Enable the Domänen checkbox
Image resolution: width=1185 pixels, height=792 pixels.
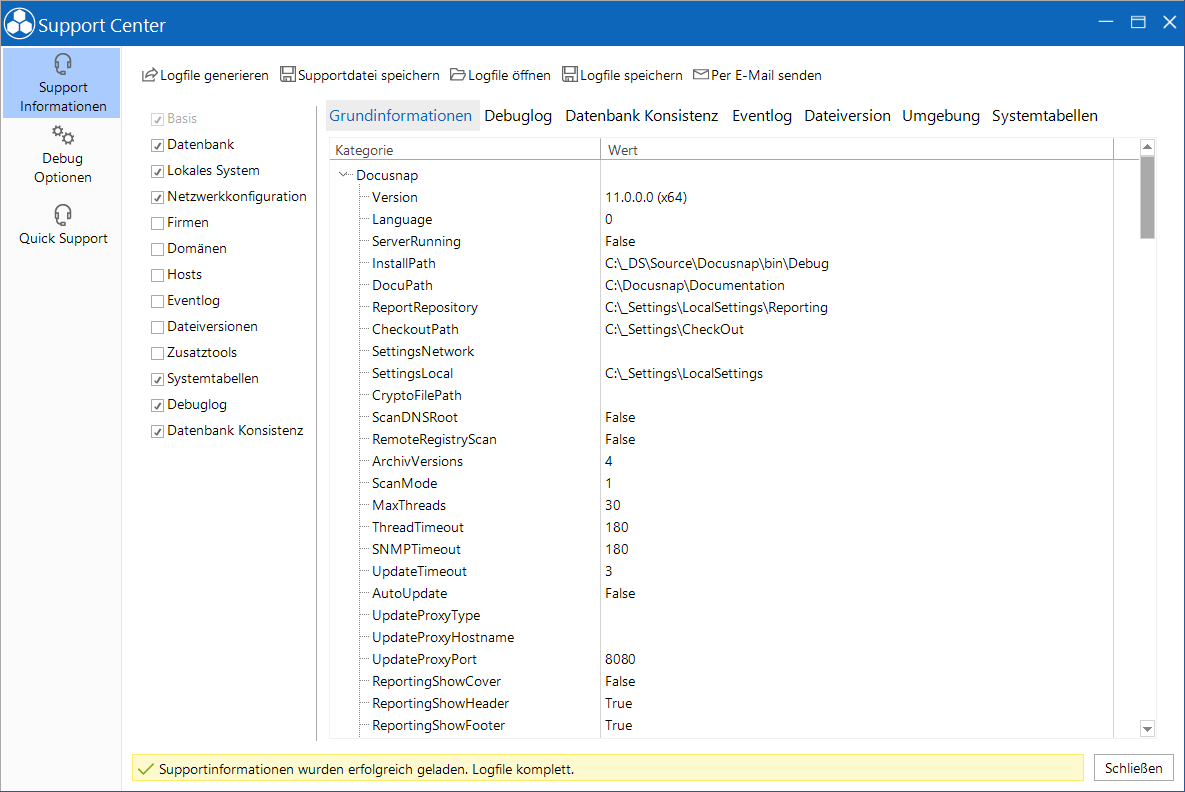coord(157,249)
